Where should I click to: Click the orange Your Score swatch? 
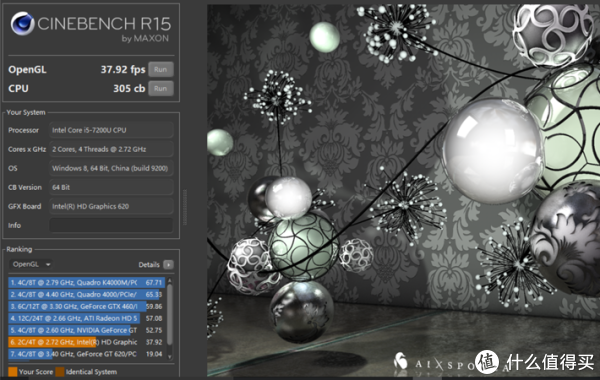(13, 372)
